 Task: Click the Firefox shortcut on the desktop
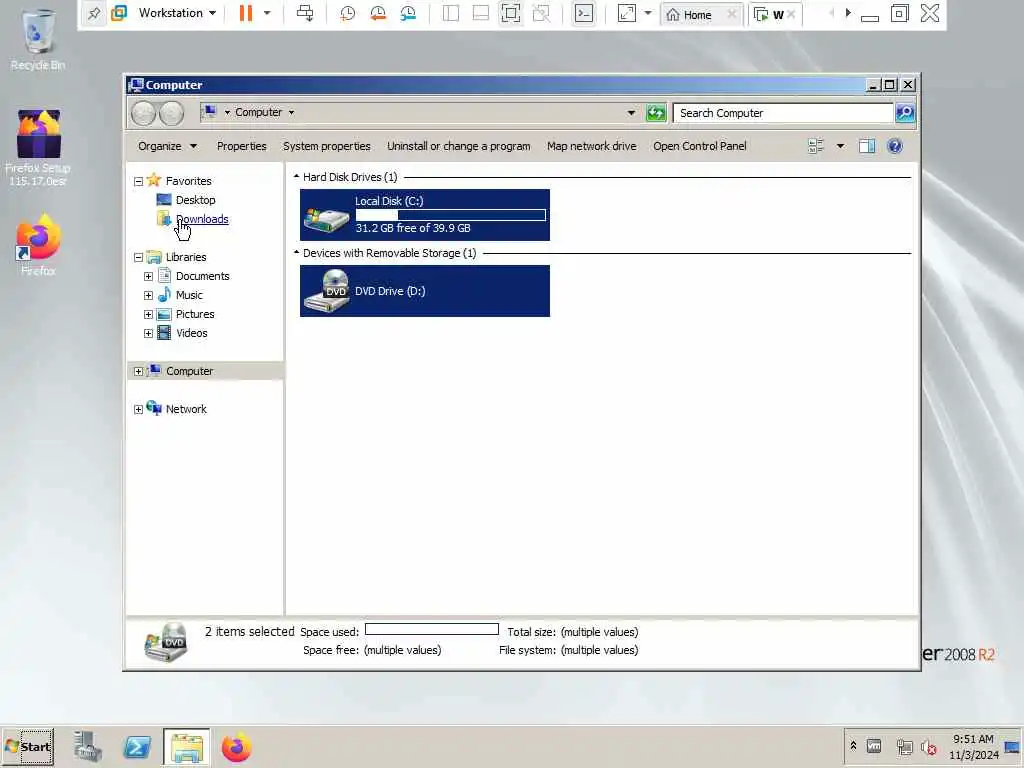pos(38,245)
